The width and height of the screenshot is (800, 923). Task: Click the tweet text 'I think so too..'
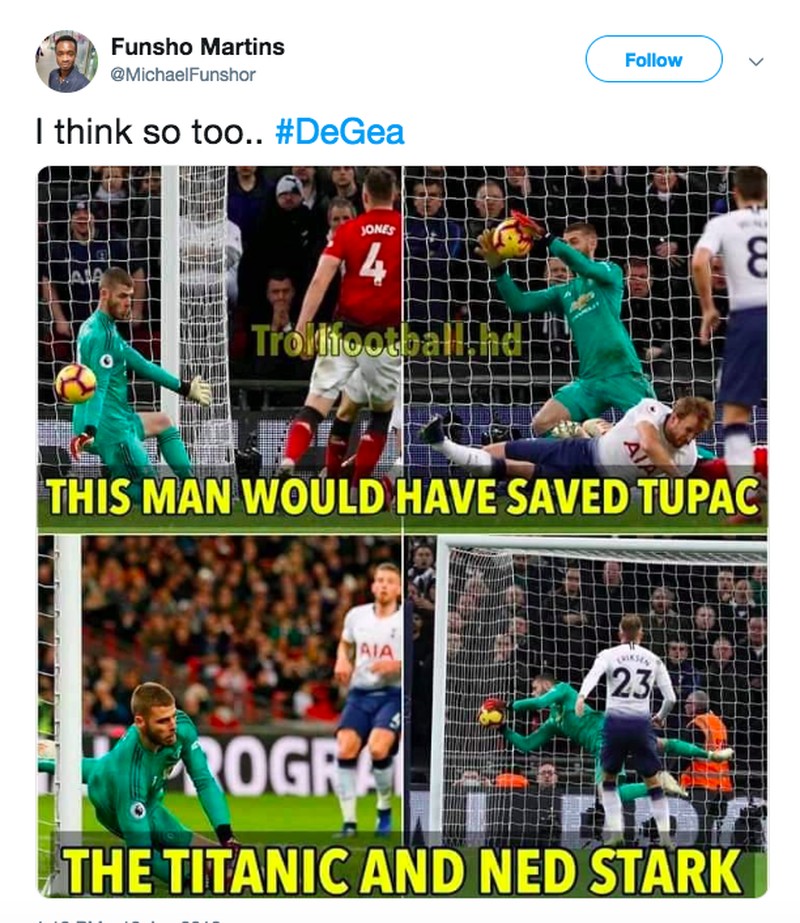[x=149, y=131]
